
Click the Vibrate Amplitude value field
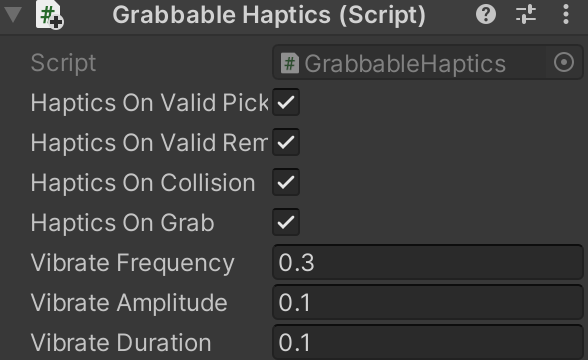(428, 302)
